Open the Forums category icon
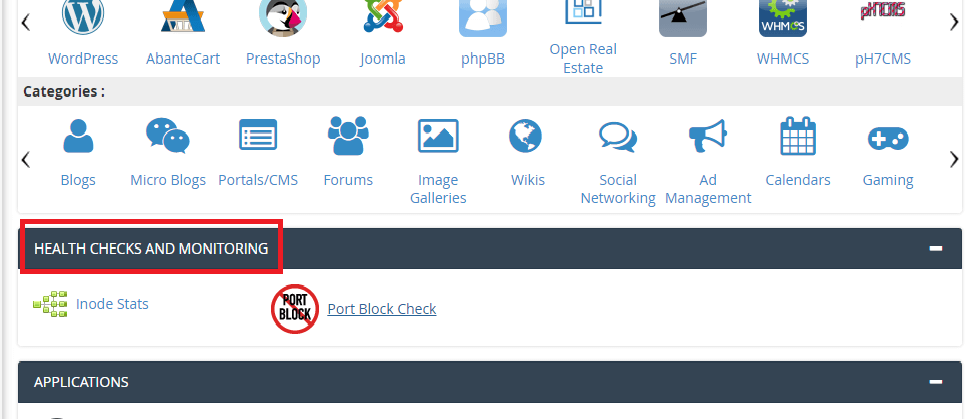 [348, 136]
